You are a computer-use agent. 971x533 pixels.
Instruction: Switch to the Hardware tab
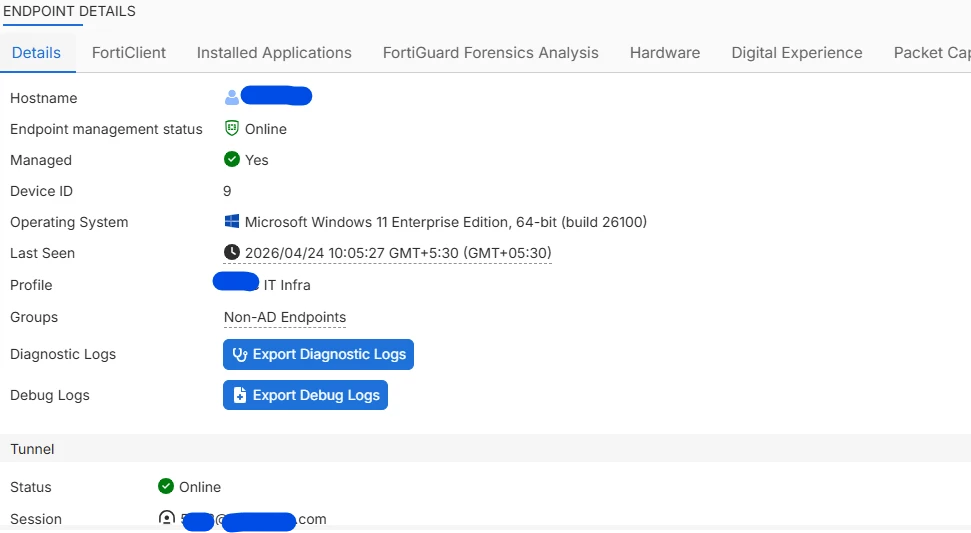[x=665, y=53]
